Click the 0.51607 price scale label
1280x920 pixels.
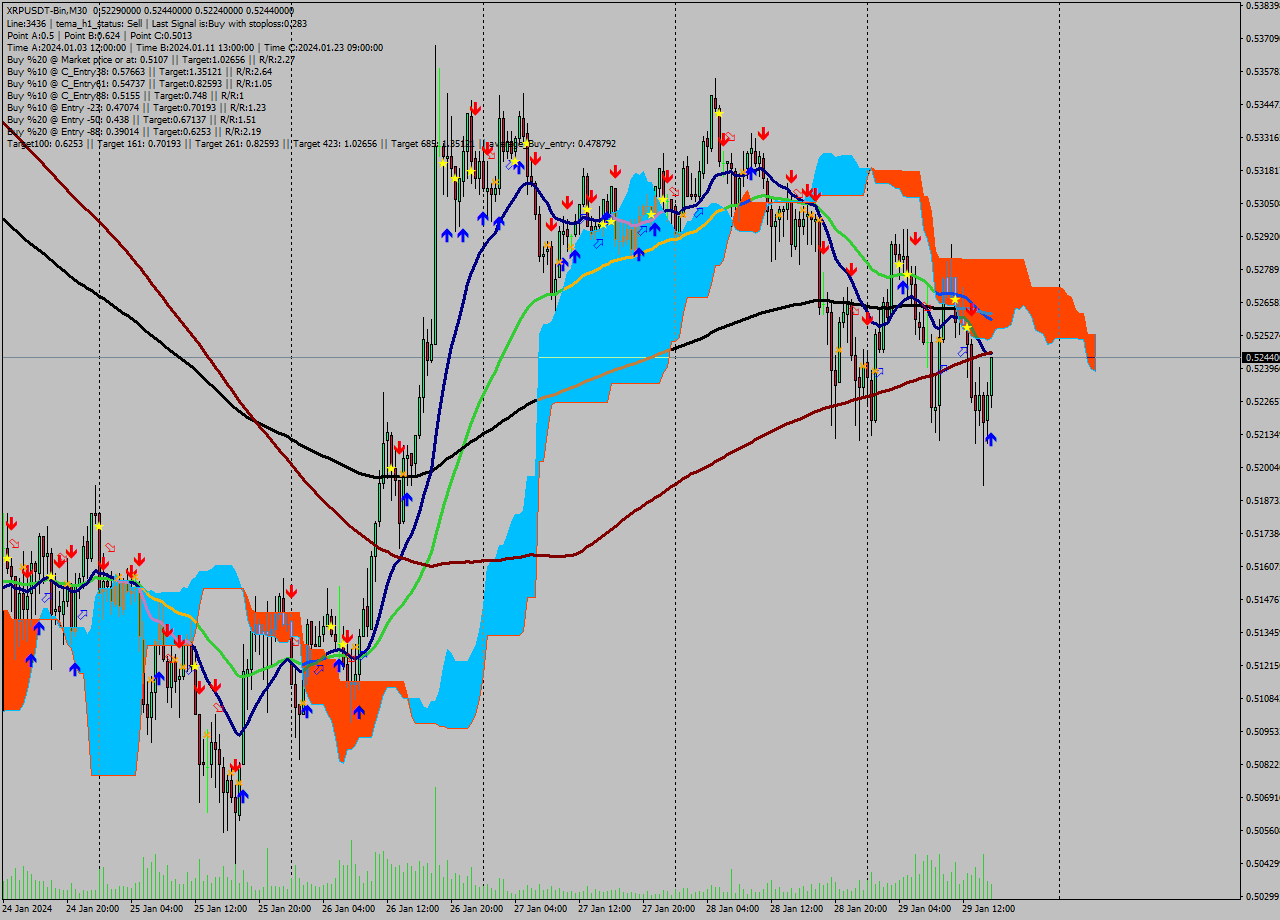(1262, 567)
